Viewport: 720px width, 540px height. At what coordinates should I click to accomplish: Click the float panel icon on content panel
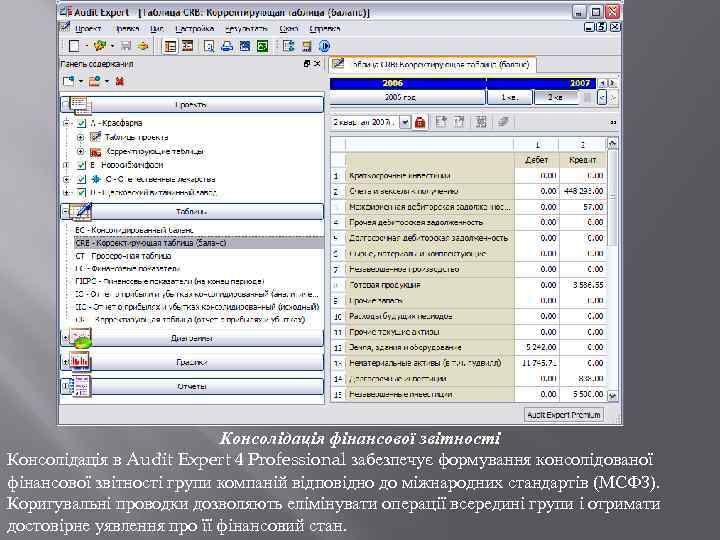[307, 64]
